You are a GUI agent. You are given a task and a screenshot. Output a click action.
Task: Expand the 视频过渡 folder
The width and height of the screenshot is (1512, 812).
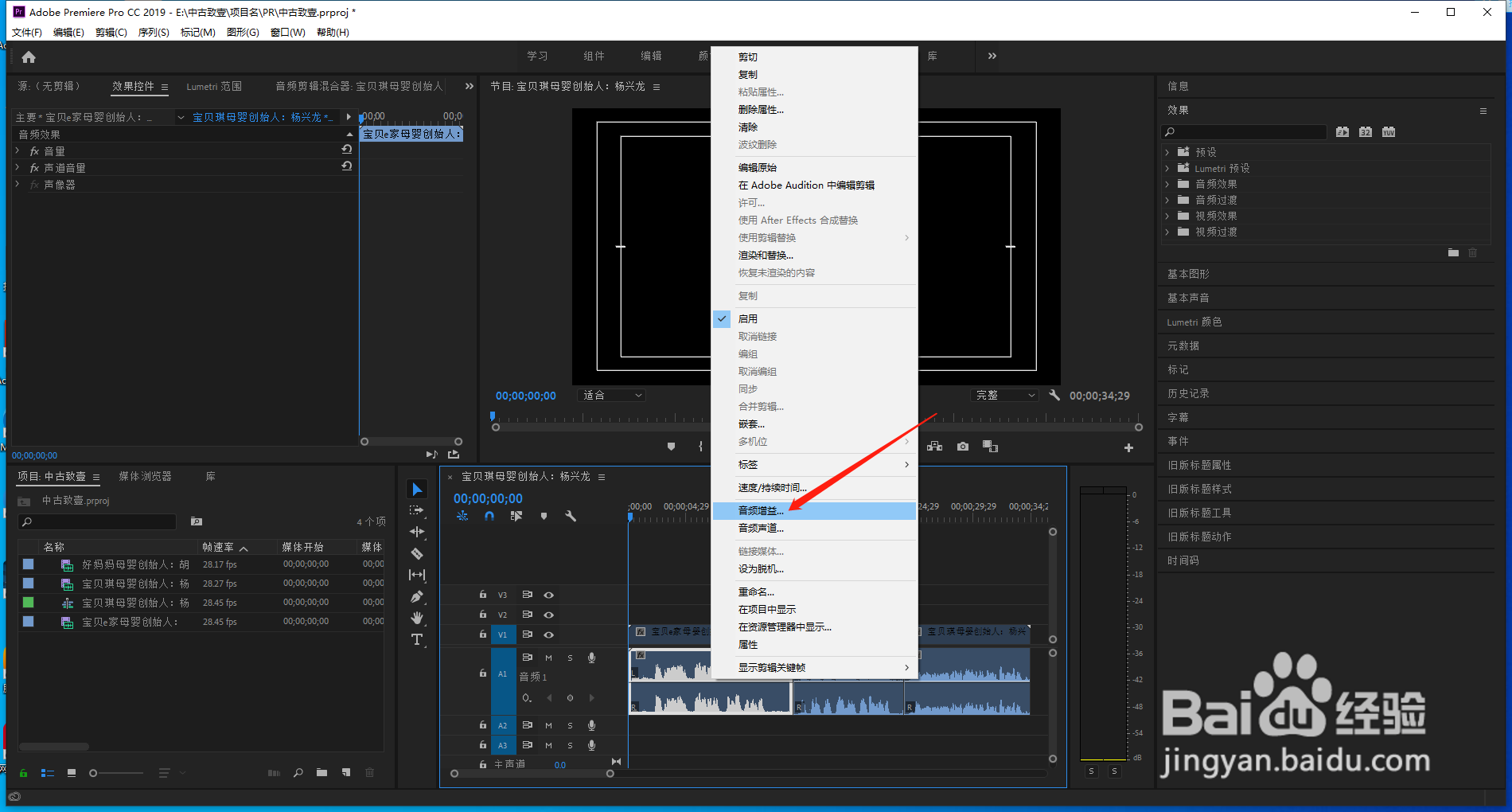pos(1167,232)
